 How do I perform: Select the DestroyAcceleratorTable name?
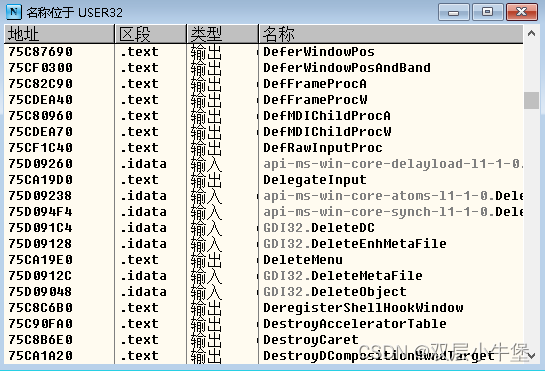355,324
